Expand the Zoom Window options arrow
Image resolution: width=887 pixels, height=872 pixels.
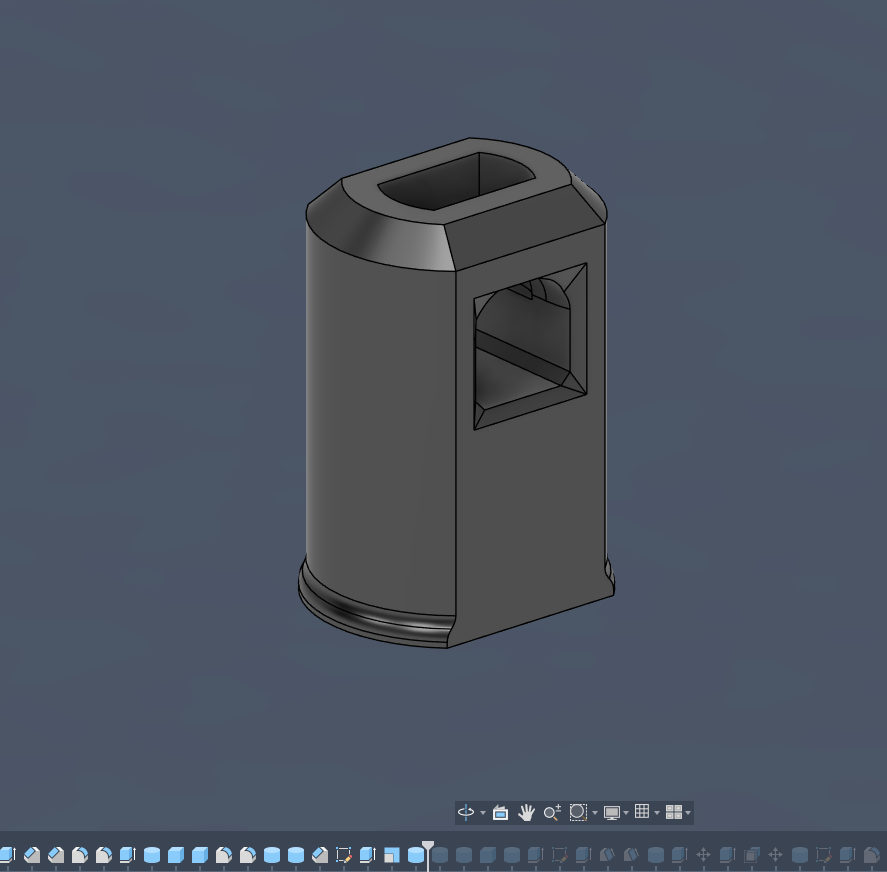coord(594,813)
